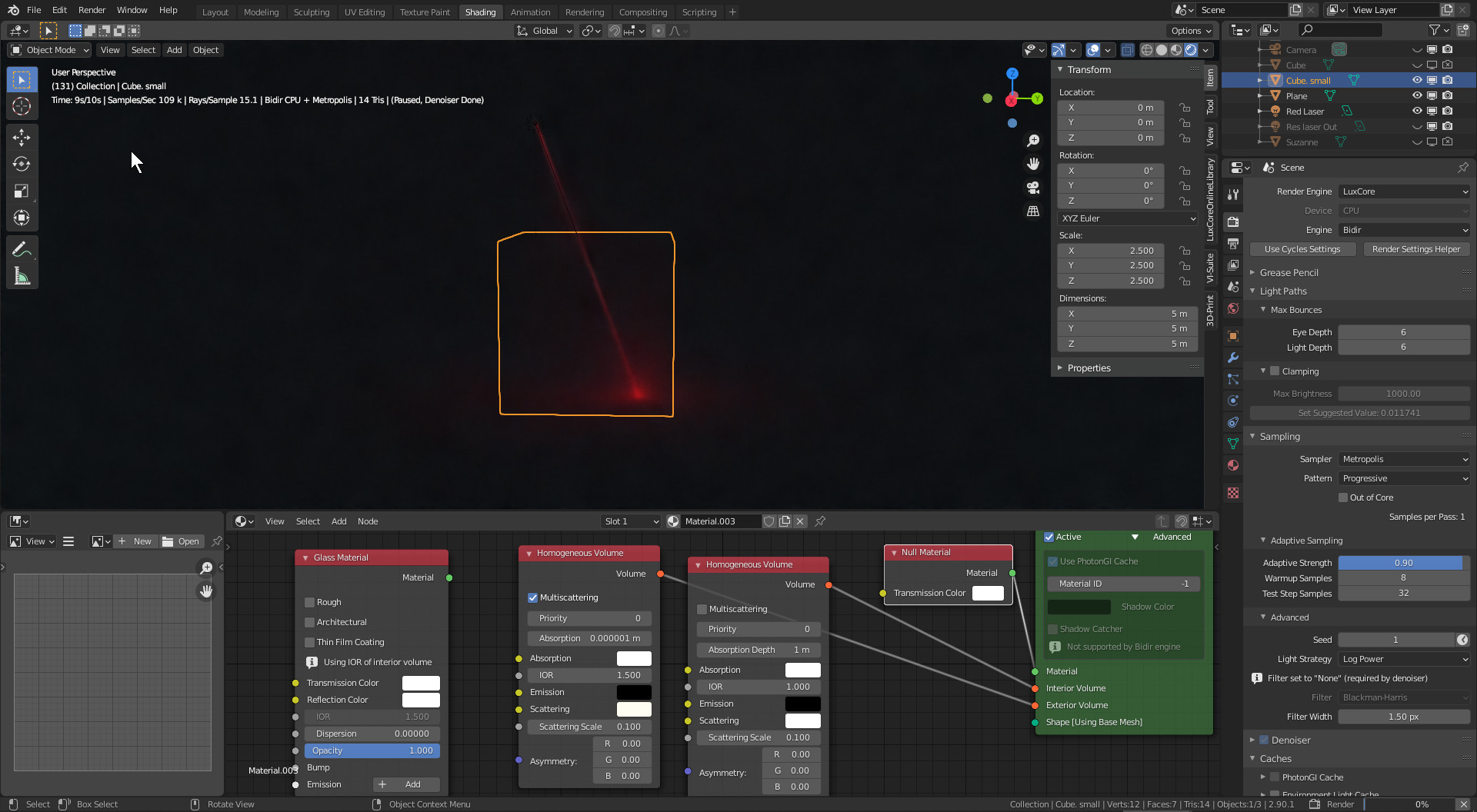The width and height of the screenshot is (1477, 812).
Task: Activate the Annotate pencil tool
Action: tap(22, 249)
